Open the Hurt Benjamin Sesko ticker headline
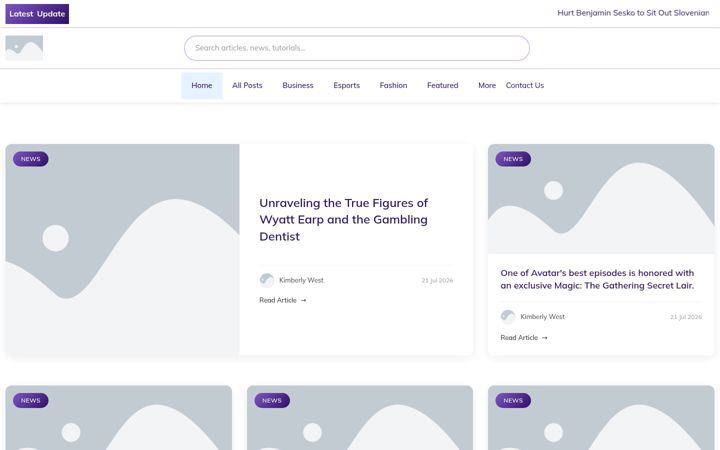 [x=633, y=13]
